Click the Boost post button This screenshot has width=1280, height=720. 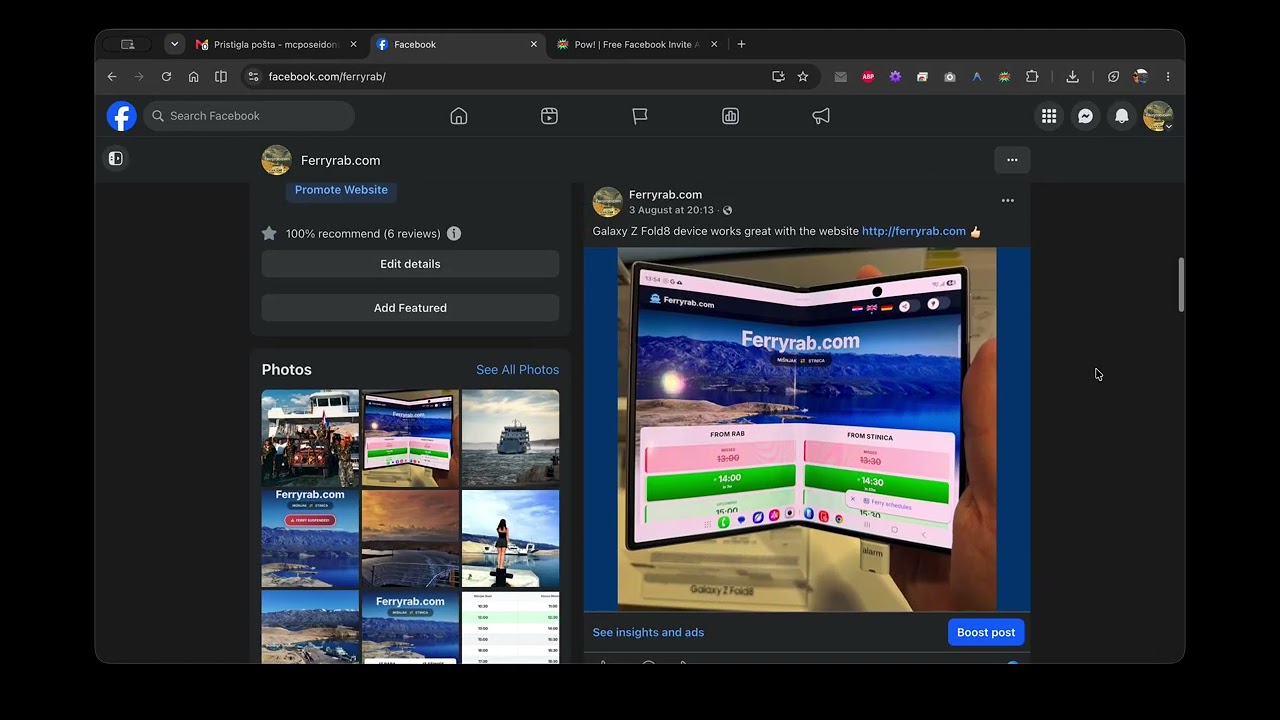click(x=986, y=632)
